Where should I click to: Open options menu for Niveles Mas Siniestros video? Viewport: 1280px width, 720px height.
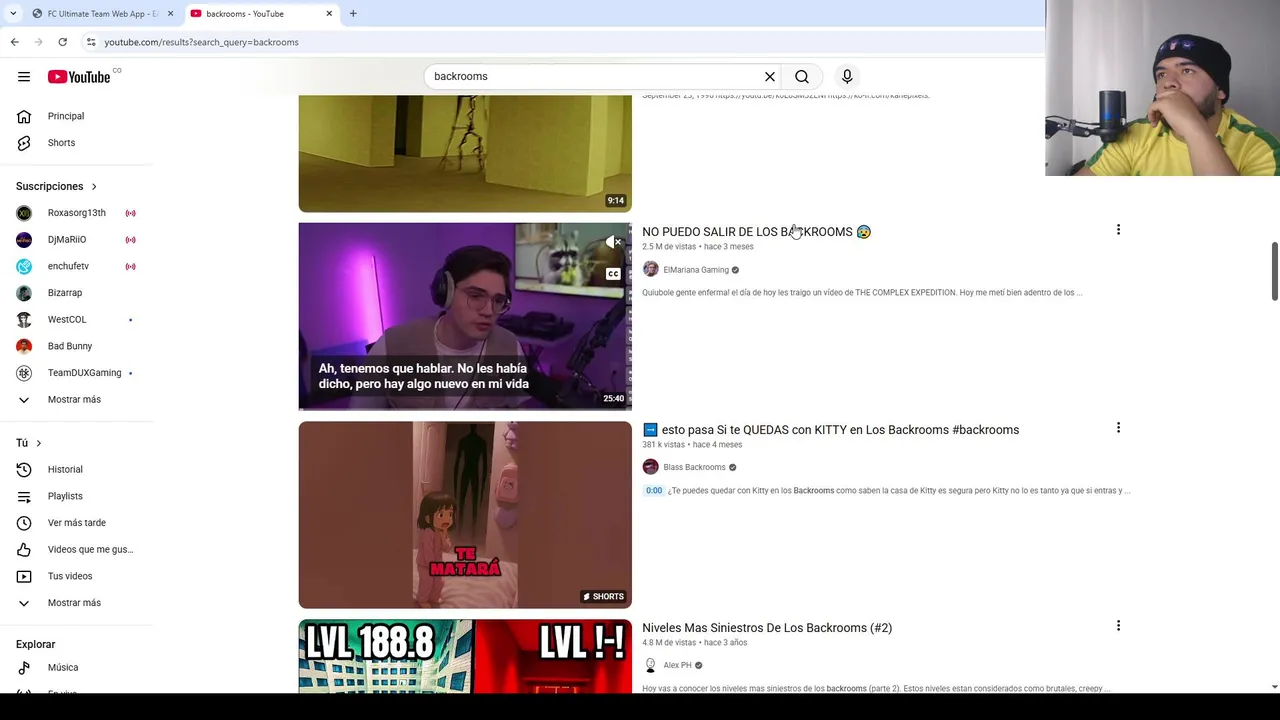coord(1118,626)
